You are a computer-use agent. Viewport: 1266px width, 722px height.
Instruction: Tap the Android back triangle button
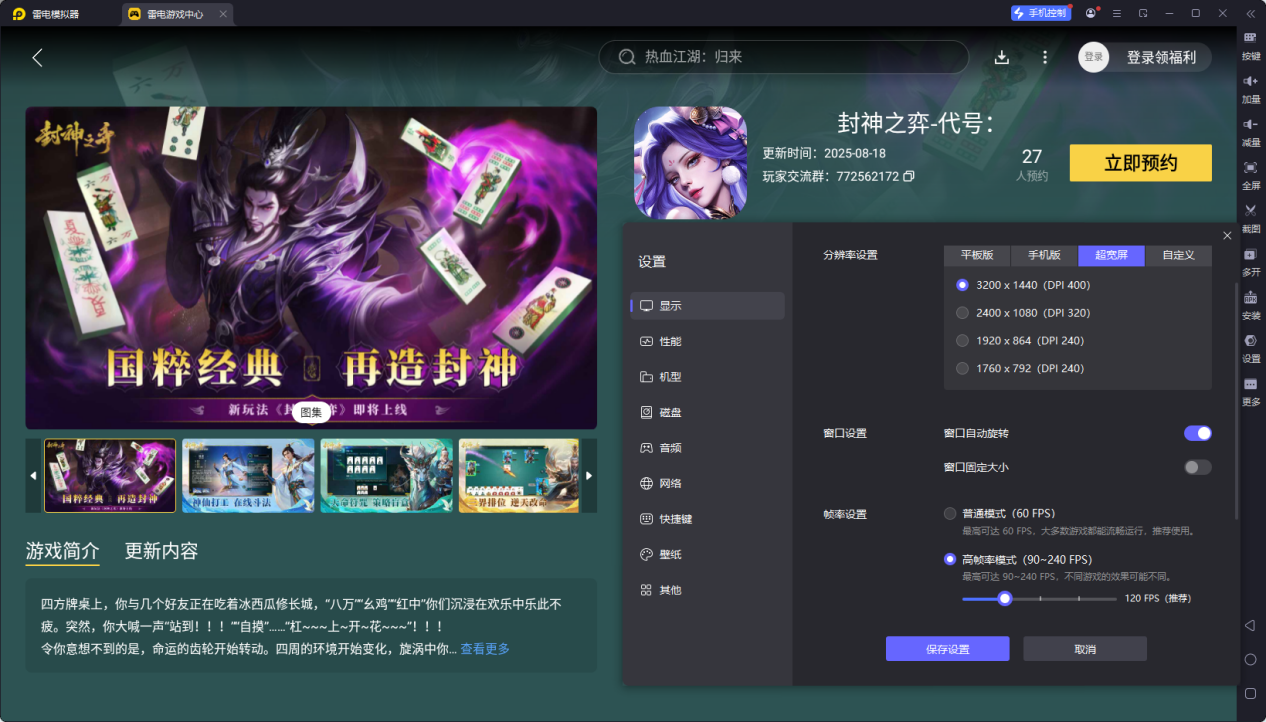tap(1250, 625)
